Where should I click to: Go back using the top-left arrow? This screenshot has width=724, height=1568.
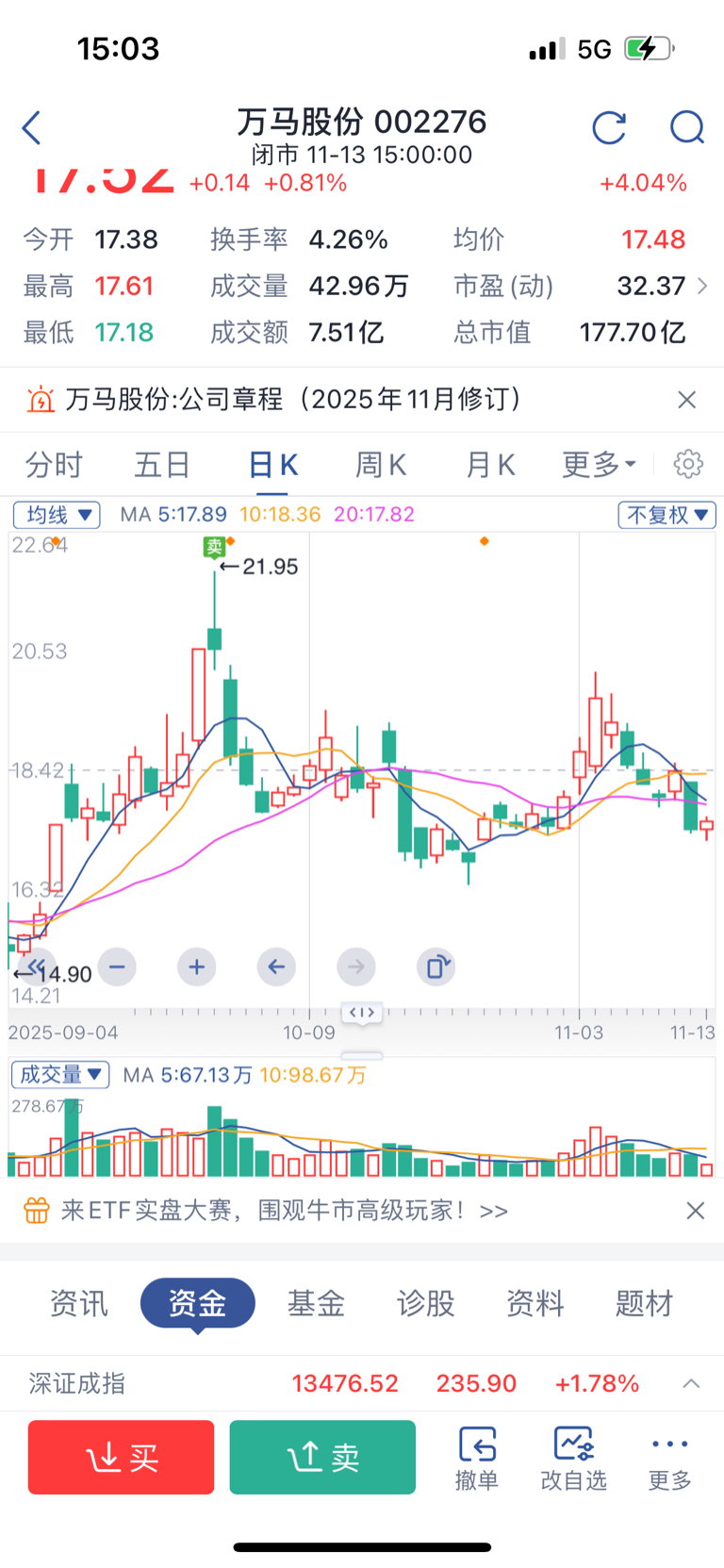click(32, 127)
